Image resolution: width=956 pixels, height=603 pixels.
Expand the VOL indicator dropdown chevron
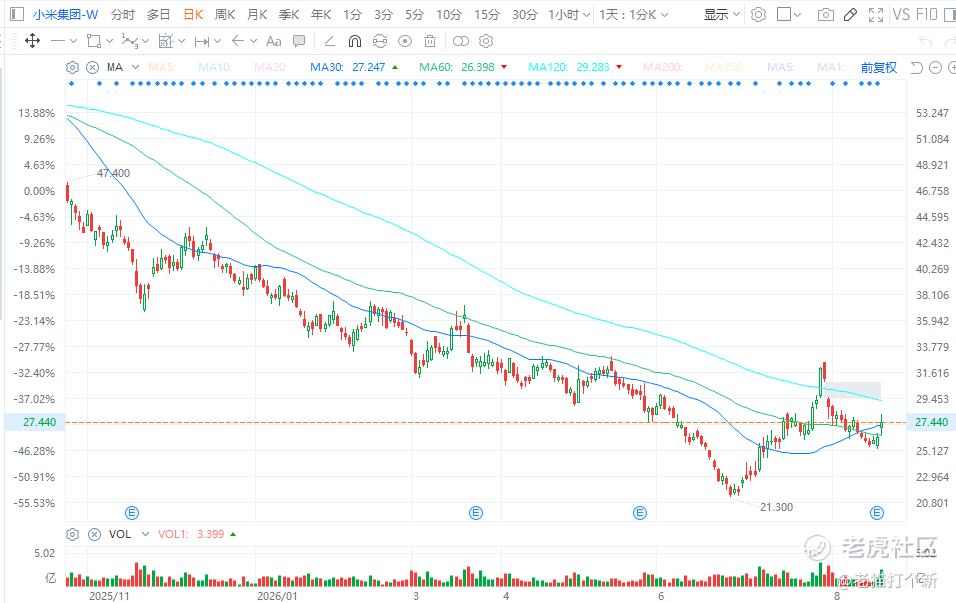click(x=145, y=534)
